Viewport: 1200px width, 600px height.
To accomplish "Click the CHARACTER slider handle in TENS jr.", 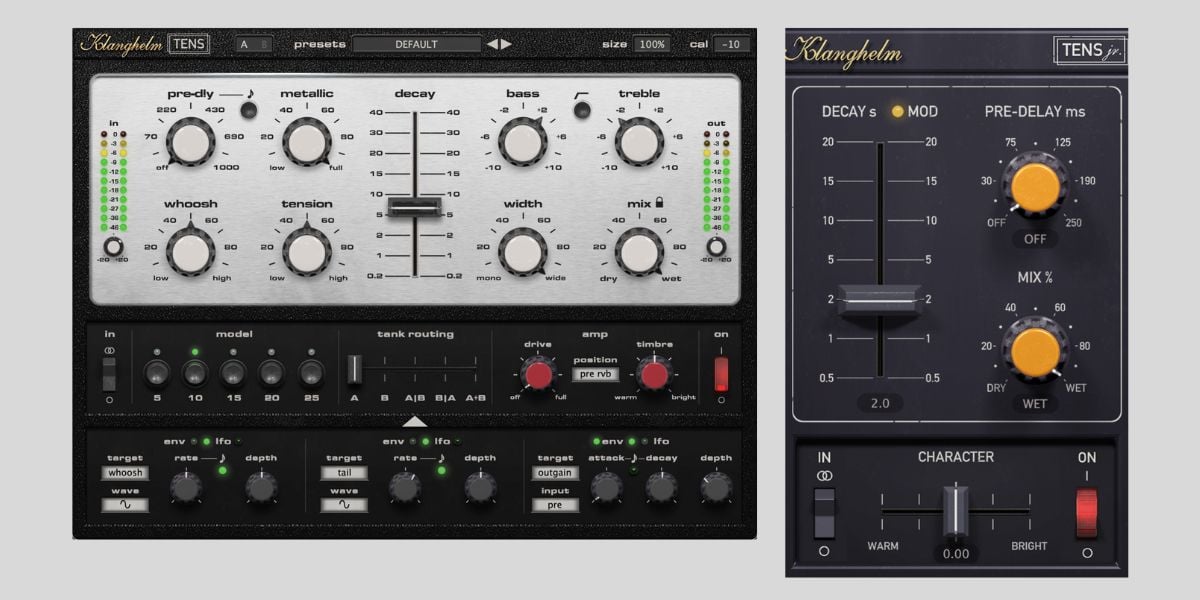I will 956,511.
